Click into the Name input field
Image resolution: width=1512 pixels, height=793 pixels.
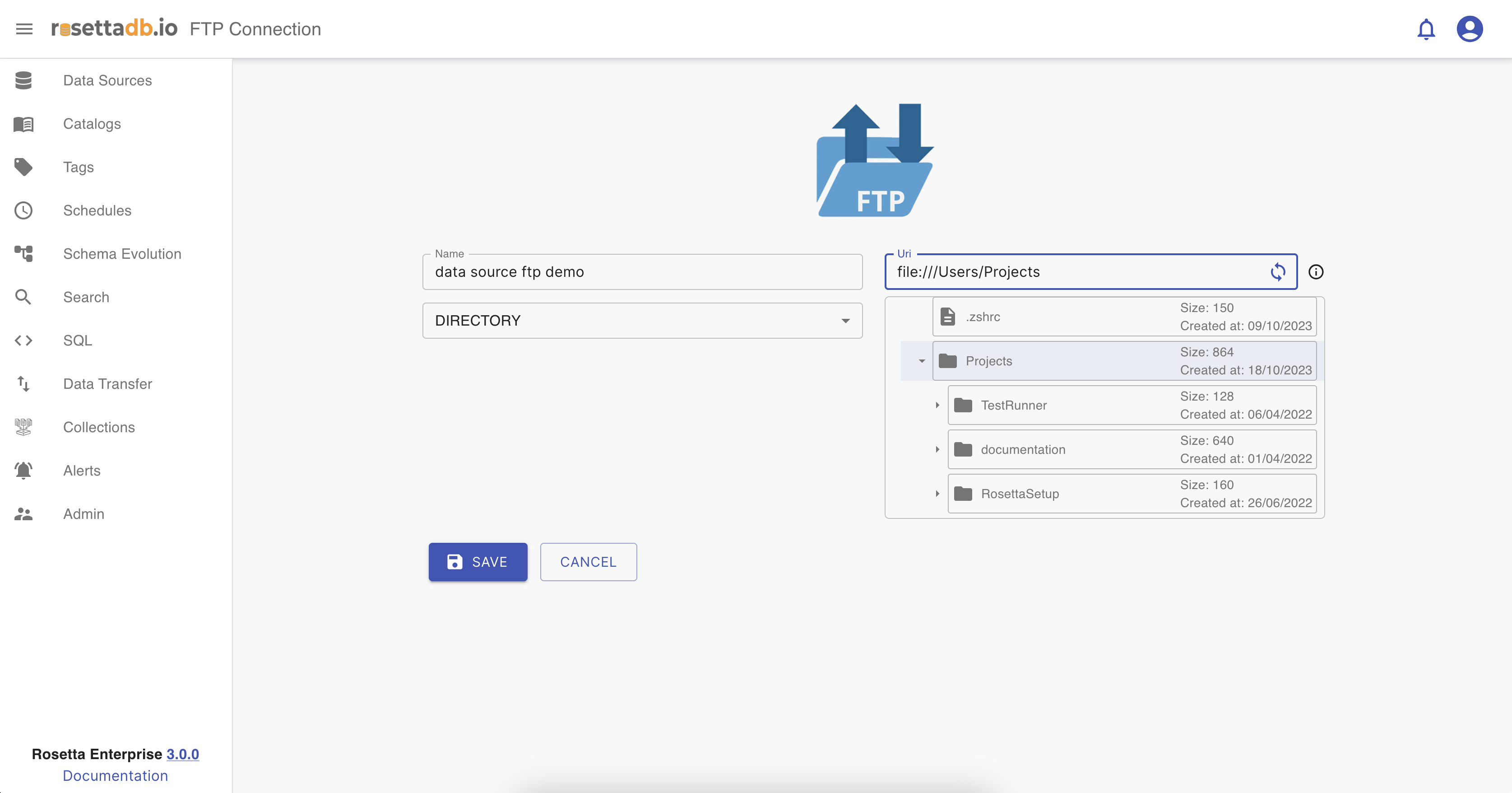click(x=642, y=272)
